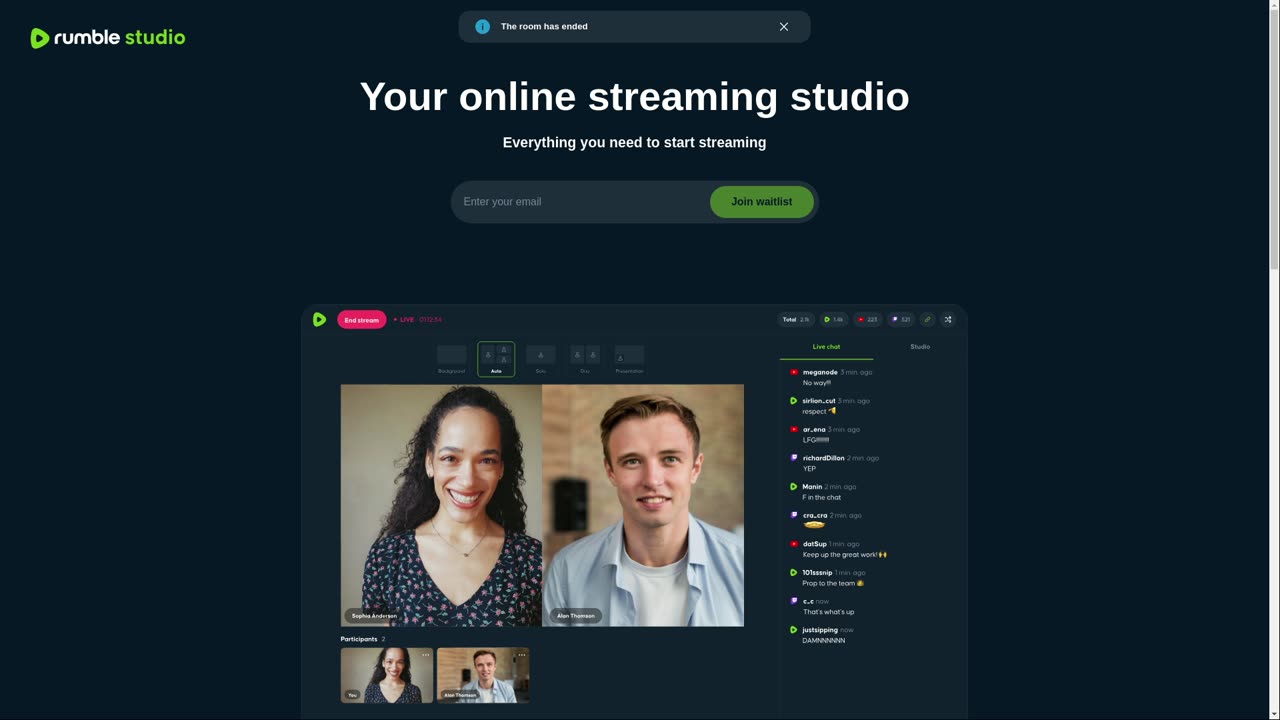Click message 'Keep up the great work!'
1280x720 pixels.
tap(844, 555)
